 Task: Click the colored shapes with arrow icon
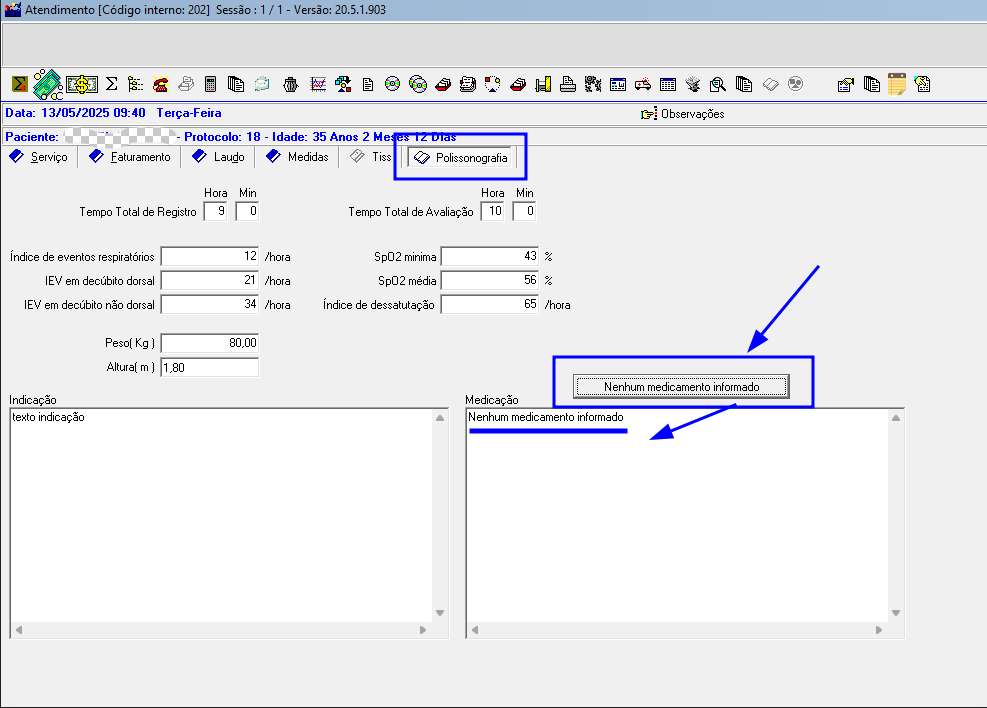pyautogui.click(x=343, y=84)
